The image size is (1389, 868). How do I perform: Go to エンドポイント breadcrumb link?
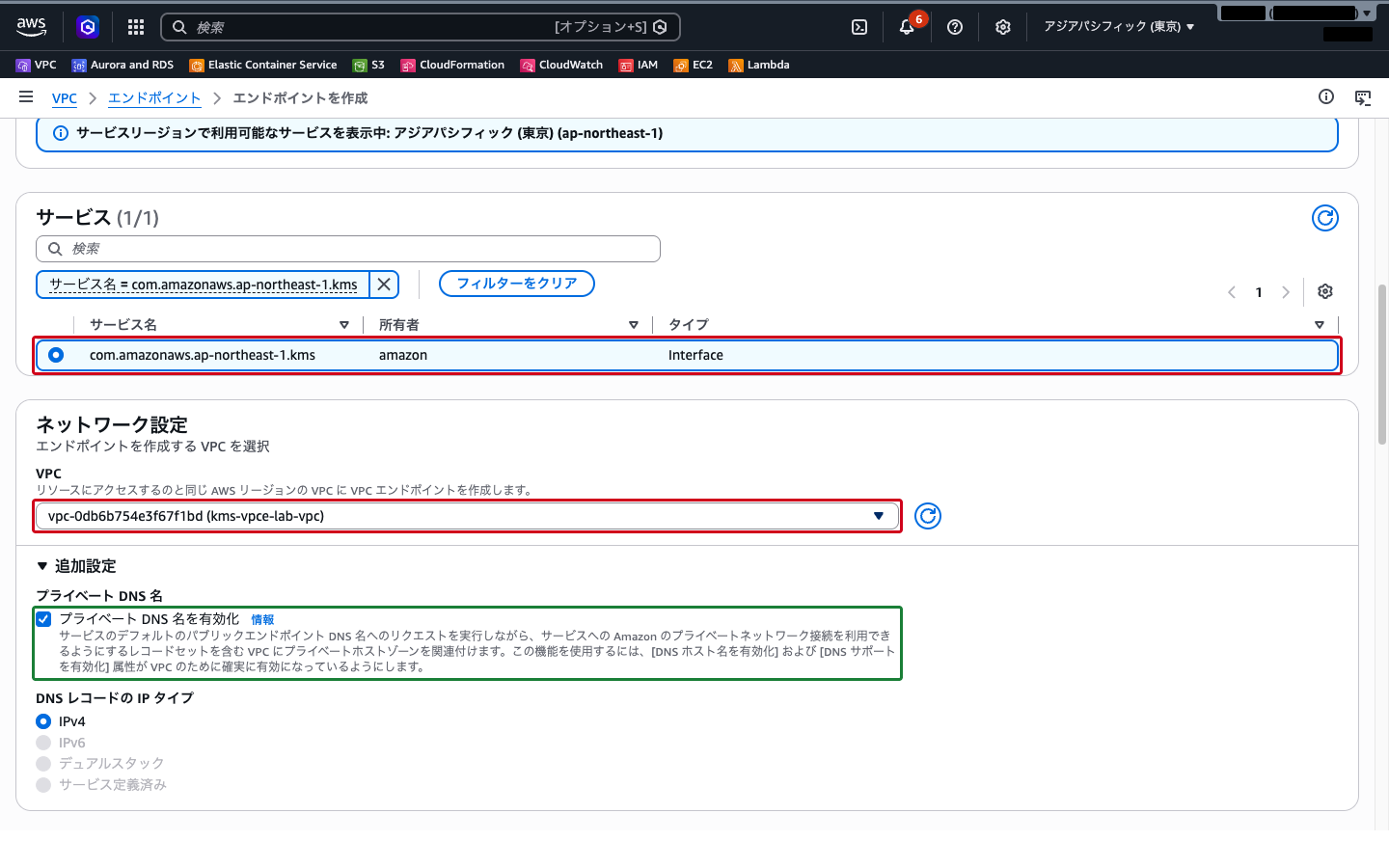[154, 98]
